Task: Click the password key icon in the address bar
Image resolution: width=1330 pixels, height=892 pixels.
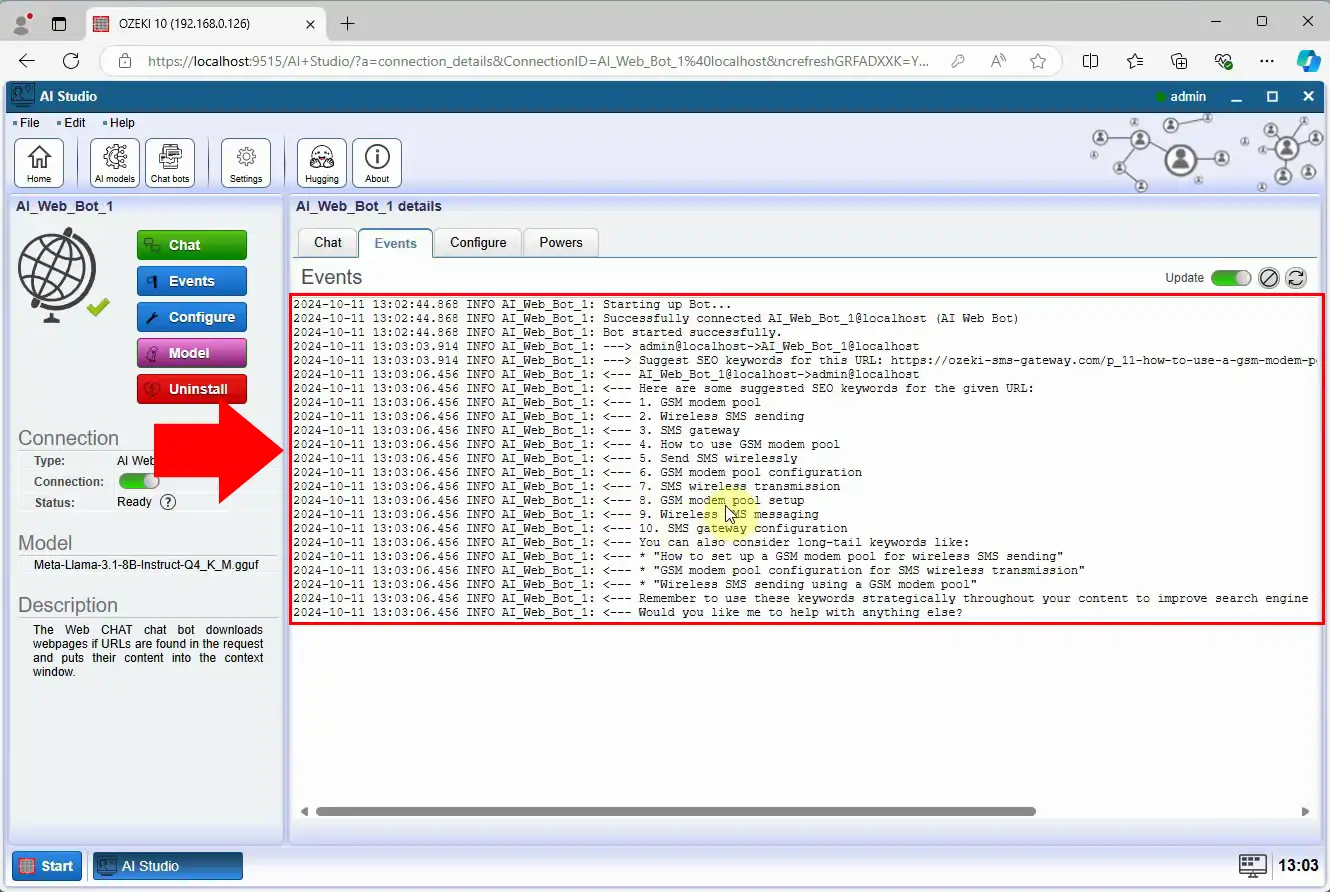Action: point(958,61)
